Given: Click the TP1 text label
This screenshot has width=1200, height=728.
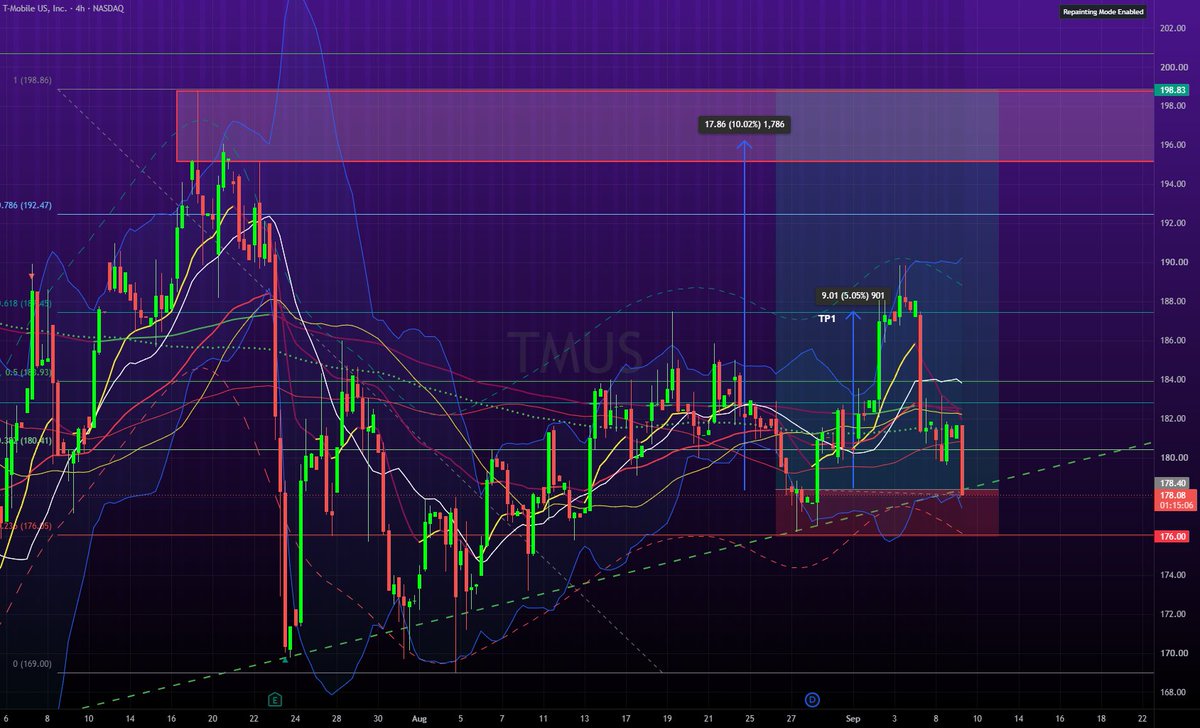Looking at the screenshot, I should pos(826,317).
